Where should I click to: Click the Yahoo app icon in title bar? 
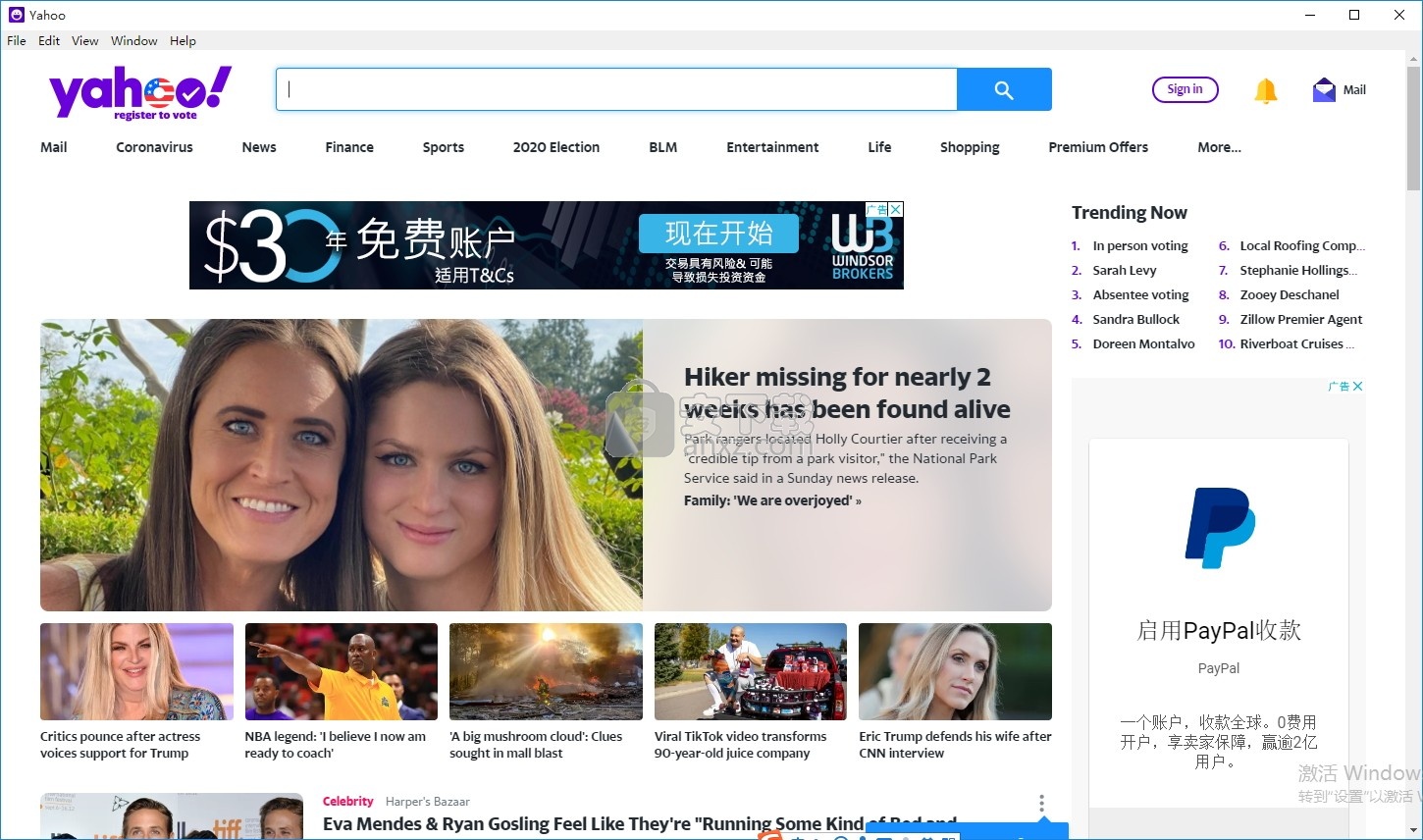pyautogui.click(x=16, y=15)
